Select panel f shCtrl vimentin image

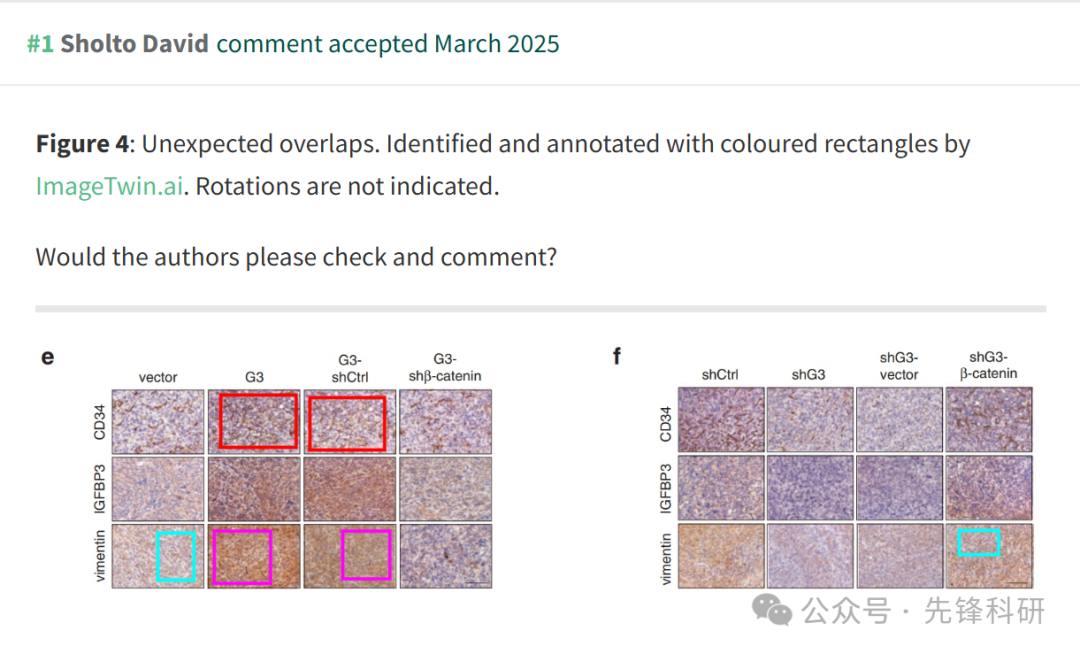pyautogui.click(x=721, y=556)
